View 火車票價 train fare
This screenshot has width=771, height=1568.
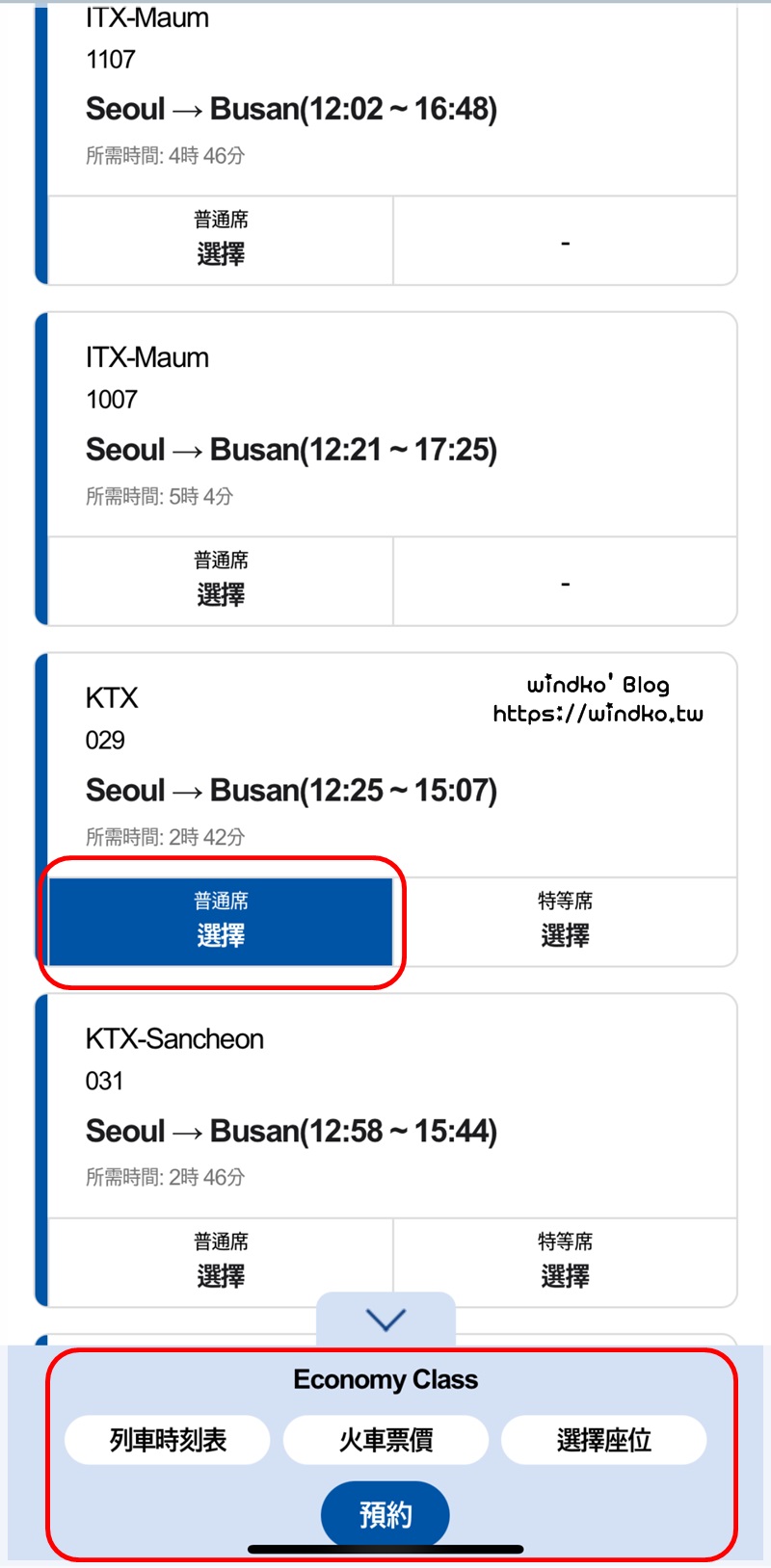coord(385,1440)
